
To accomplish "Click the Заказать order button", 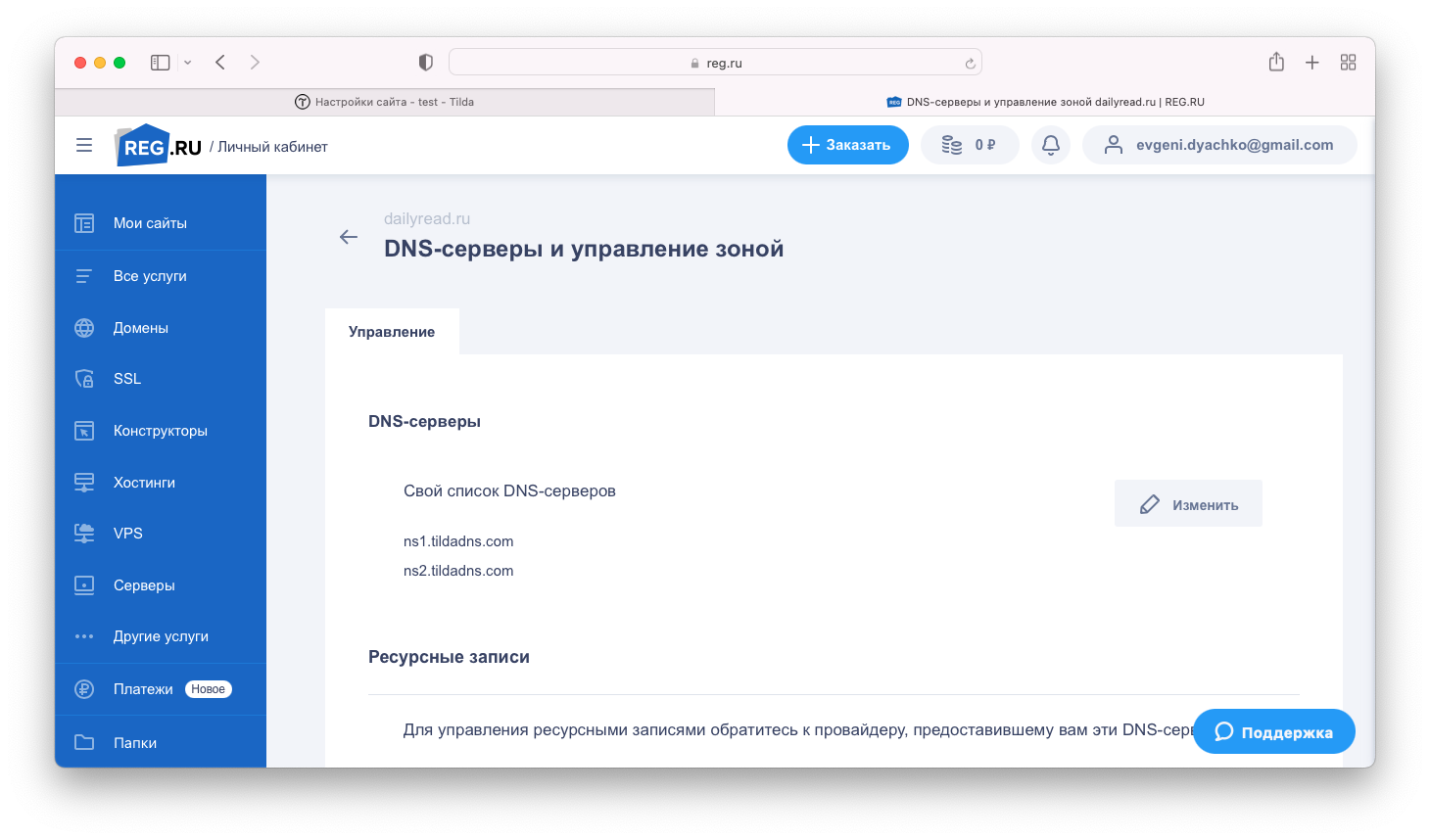I will (x=848, y=145).
